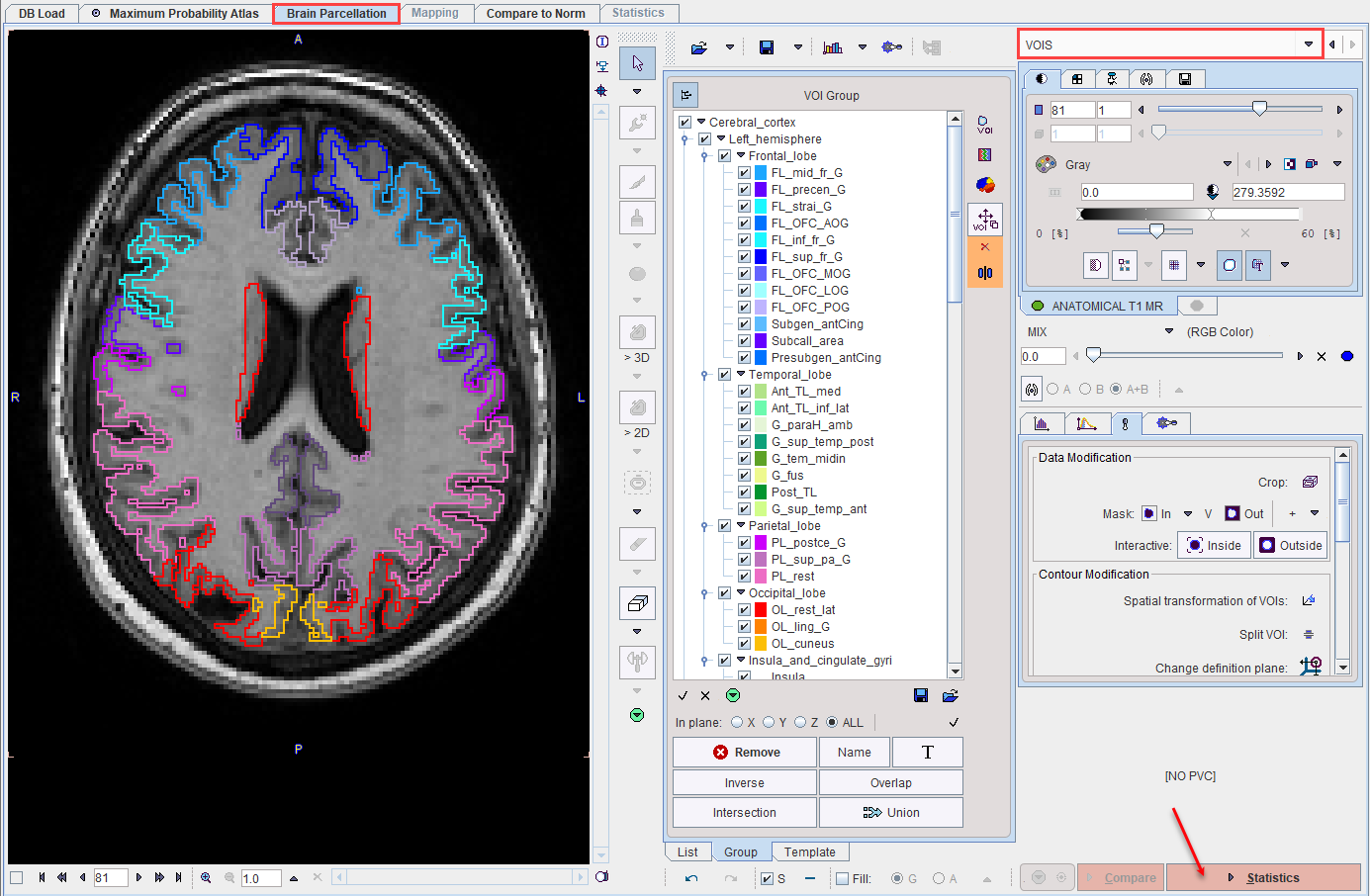Uncheck the PL_postce_G checkbox

pyautogui.click(x=744, y=542)
